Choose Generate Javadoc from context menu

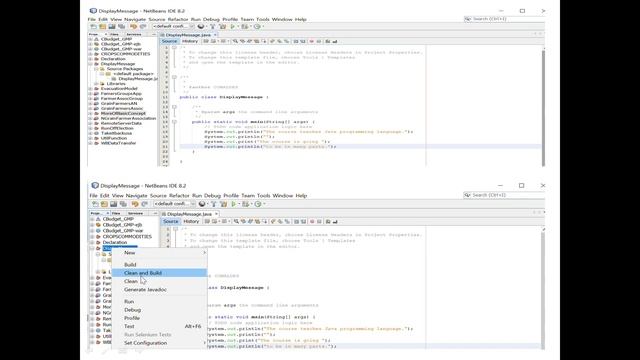tap(160, 289)
